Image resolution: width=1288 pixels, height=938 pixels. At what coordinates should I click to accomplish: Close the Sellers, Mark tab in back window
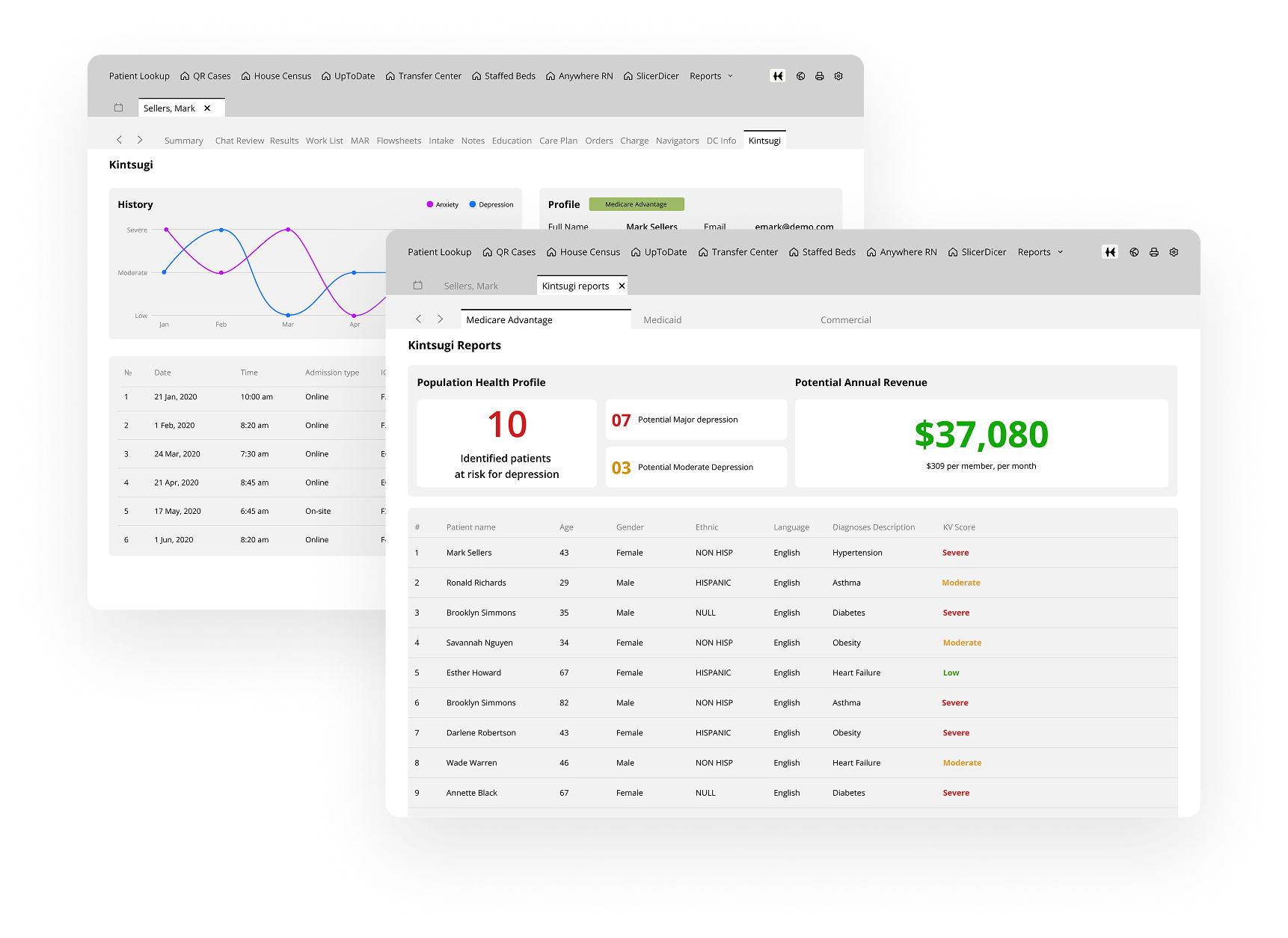click(x=207, y=108)
